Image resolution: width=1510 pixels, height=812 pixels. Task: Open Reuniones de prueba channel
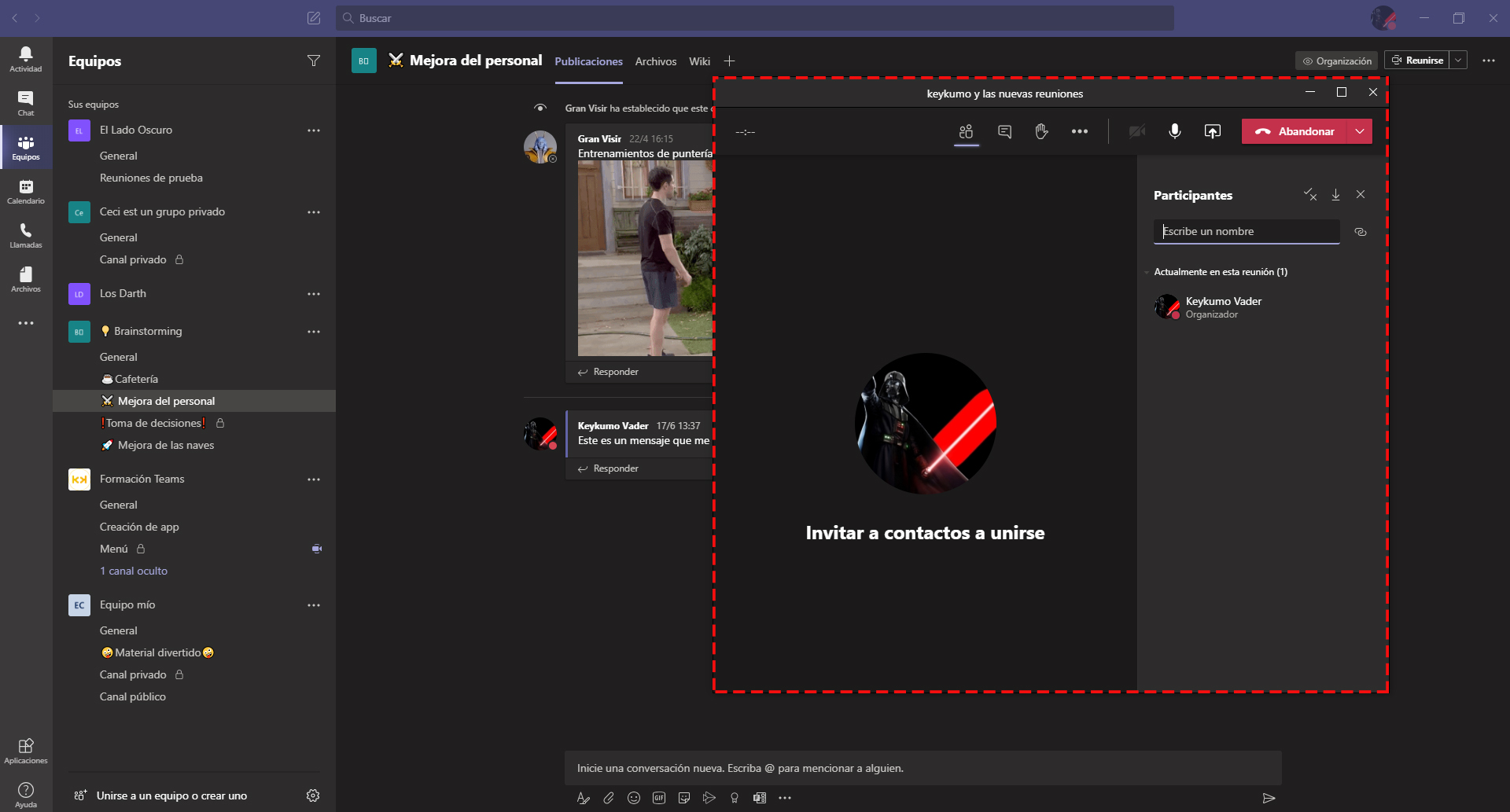pyautogui.click(x=194, y=178)
